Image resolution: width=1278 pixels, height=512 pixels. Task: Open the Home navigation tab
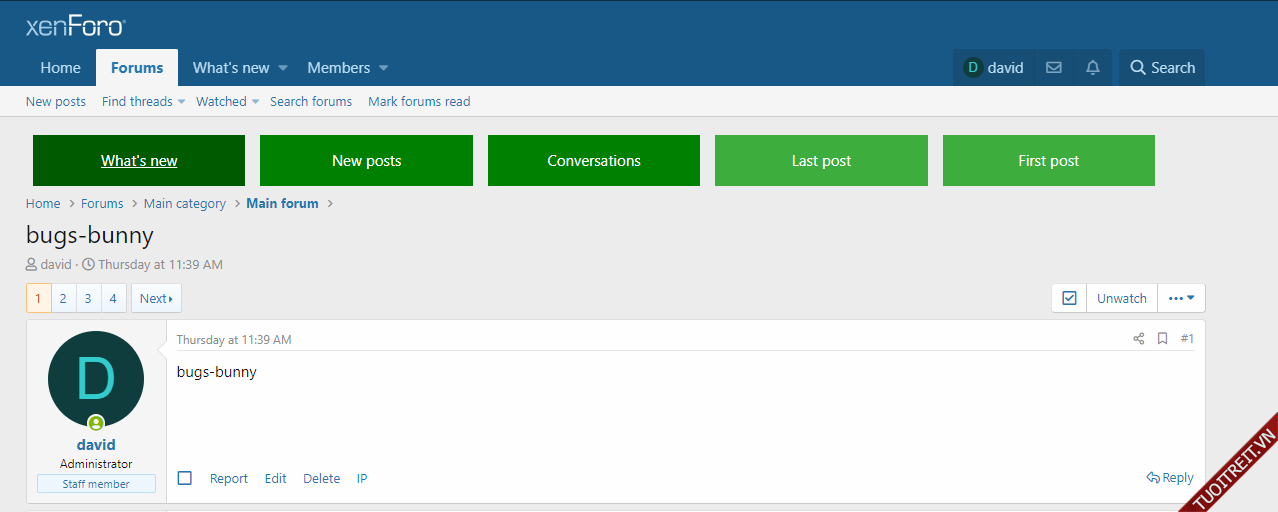pos(60,68)
